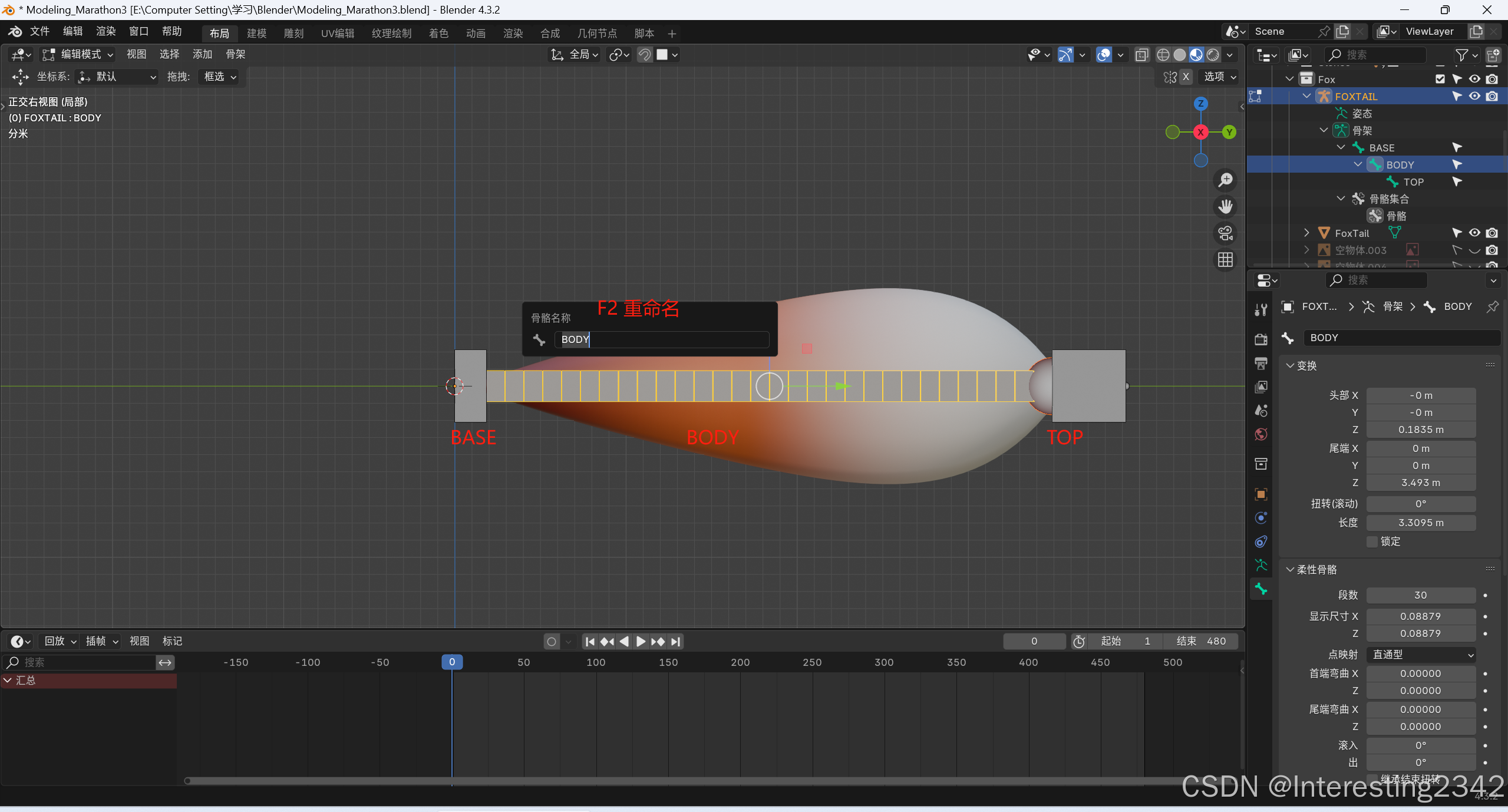Click the pan view hand icon
This screenshot has width=1508, height=812.
coord(1225,206)
